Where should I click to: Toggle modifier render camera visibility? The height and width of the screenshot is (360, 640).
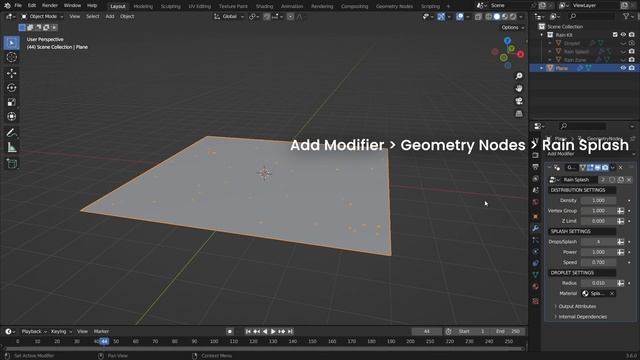click(x=605, y=167)
